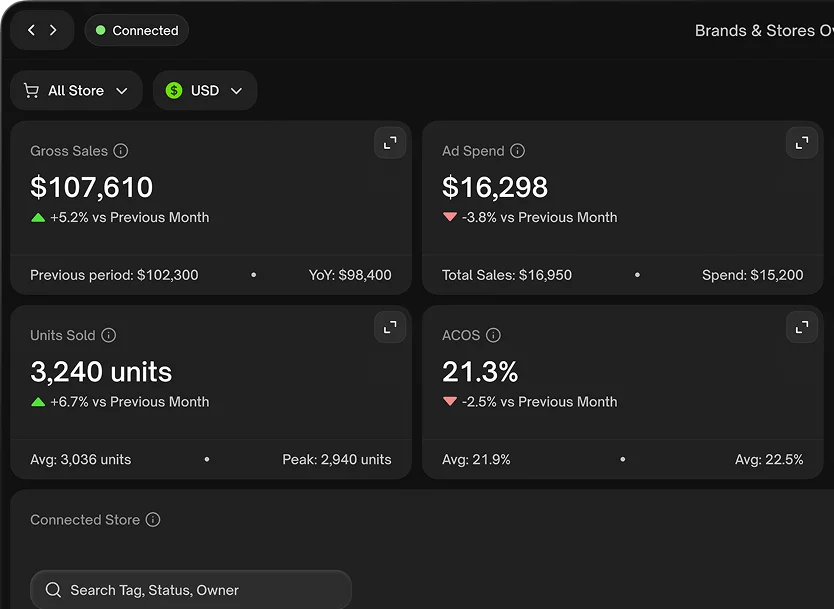Expand the Ad Spend card
The height and width of the screenshot is (609, 834).
[802, 143]
